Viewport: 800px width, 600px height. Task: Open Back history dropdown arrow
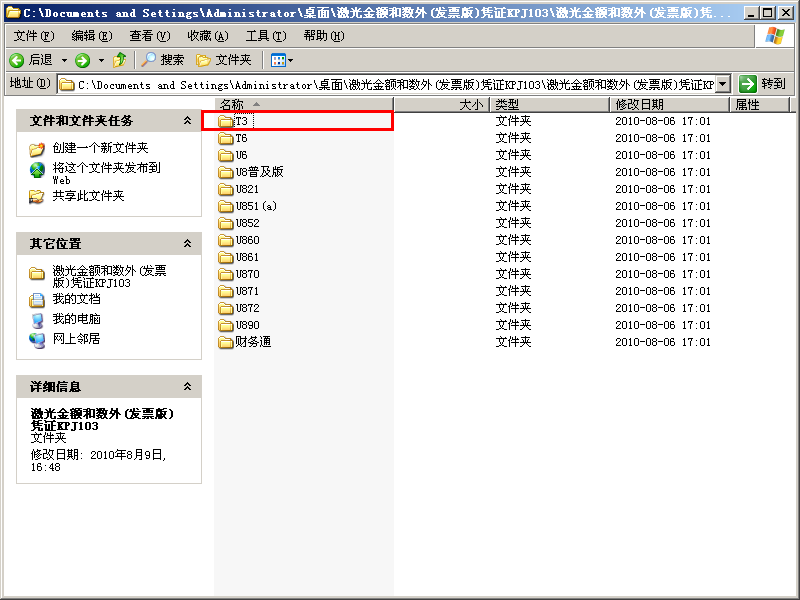click(x=64, y=60)
